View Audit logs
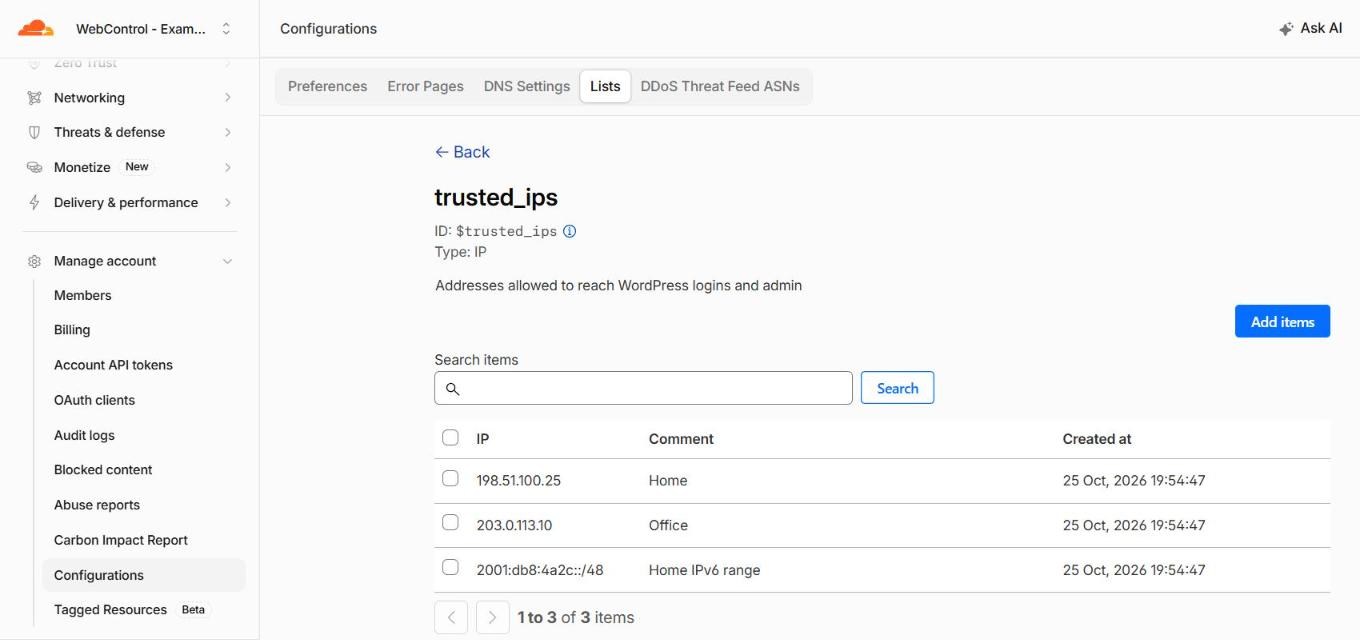Image resolution: width=1360 pixels, height=640 pixels. pyautogui.click(x=84, y=435)
